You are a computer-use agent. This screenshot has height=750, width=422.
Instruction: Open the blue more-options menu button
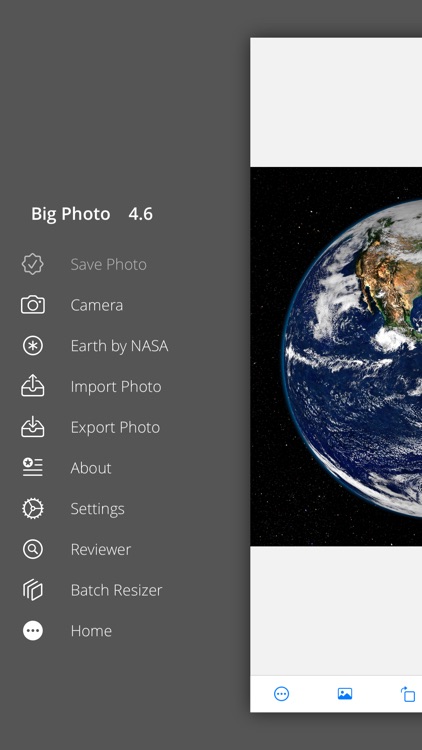pyautogui.click(x=281, y=694)
